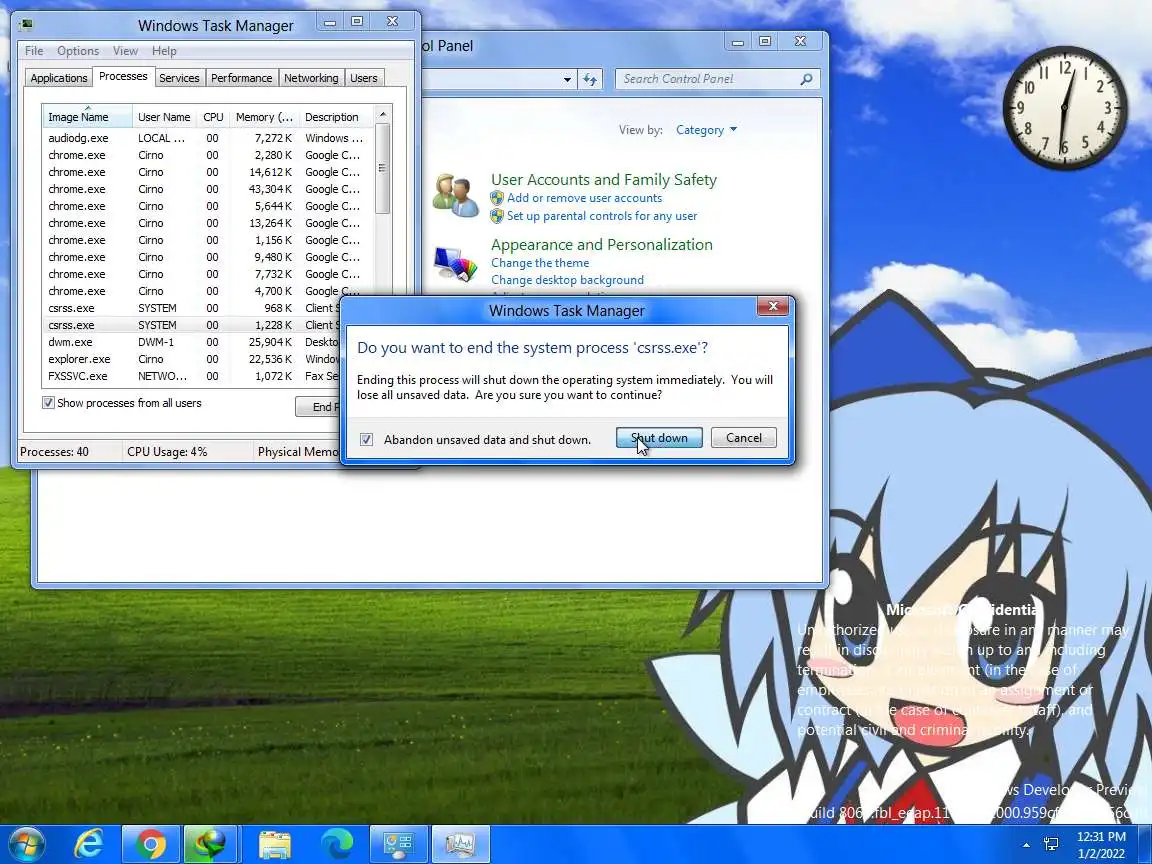Open the Start menu orb
The image size is (1152, 864).
24,844
